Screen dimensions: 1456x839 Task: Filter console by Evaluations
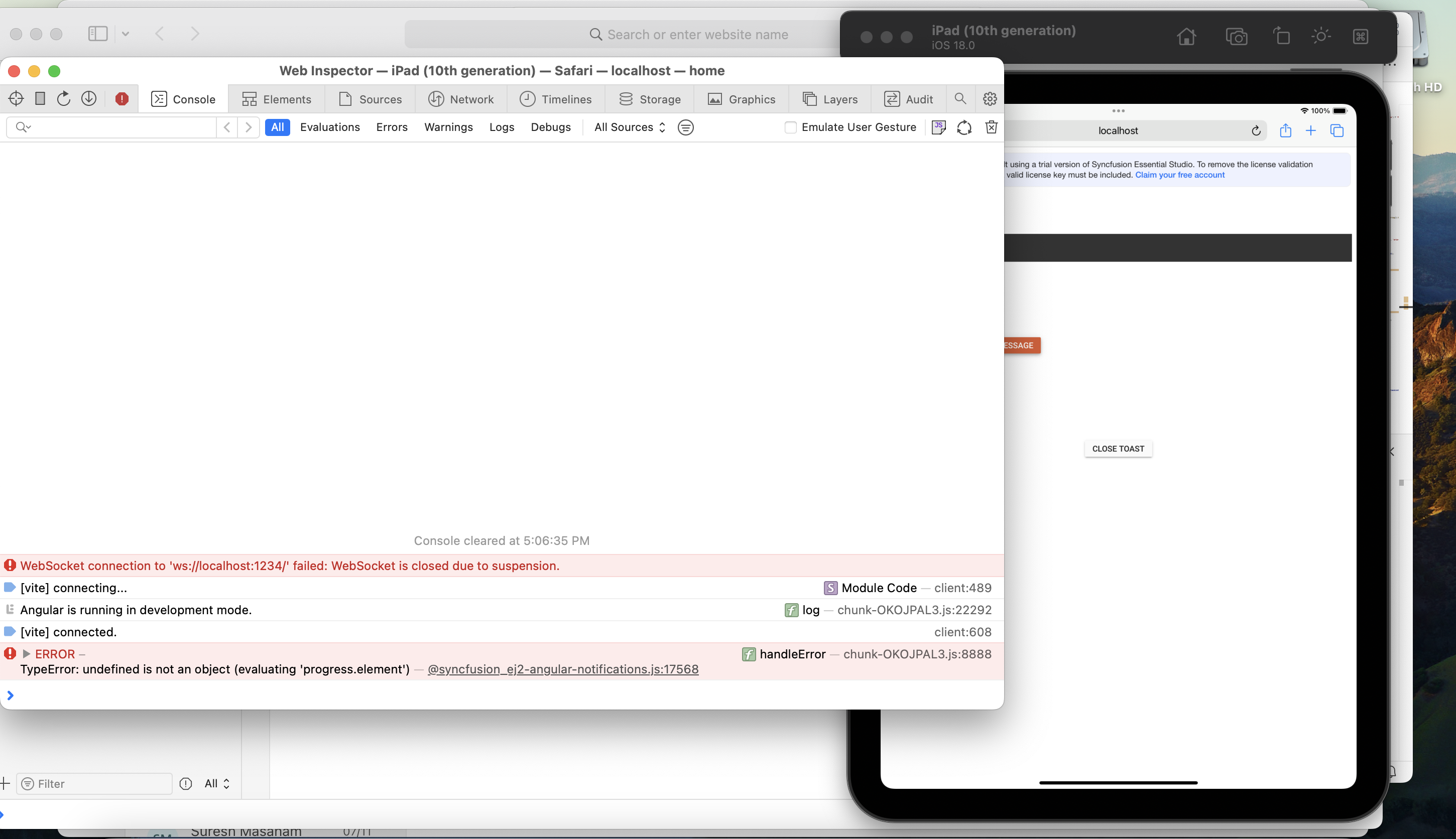[x=330, y=127]
